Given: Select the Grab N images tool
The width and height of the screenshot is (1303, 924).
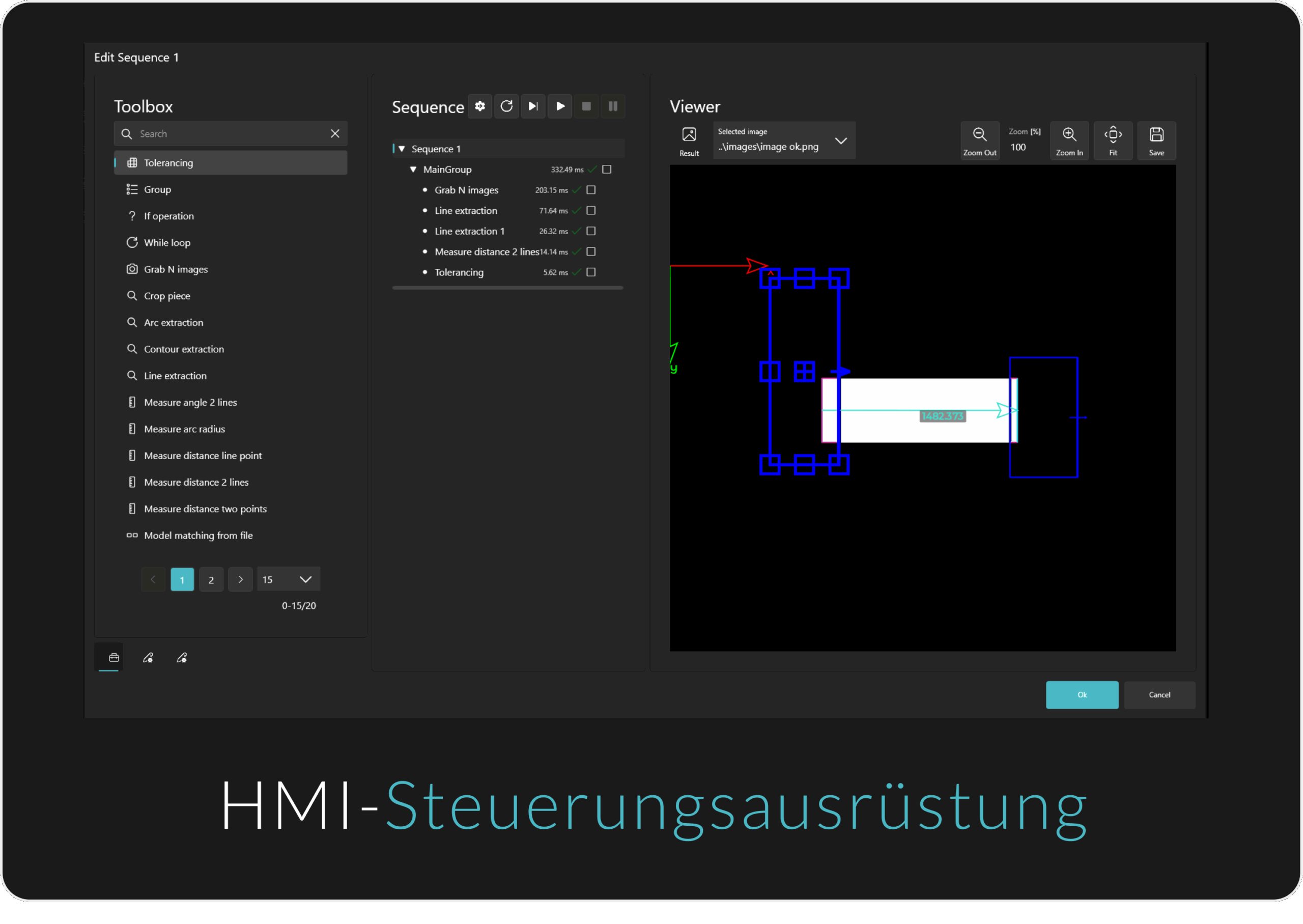Looking at the screenshot, I should tap(176, 269).
